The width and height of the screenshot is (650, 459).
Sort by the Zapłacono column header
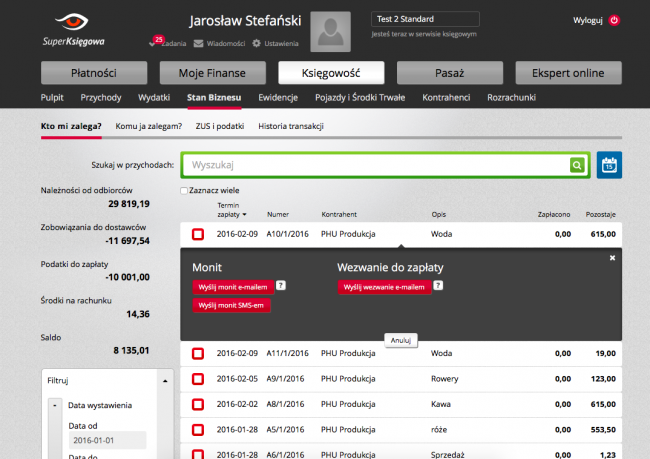tap(554, 214)
